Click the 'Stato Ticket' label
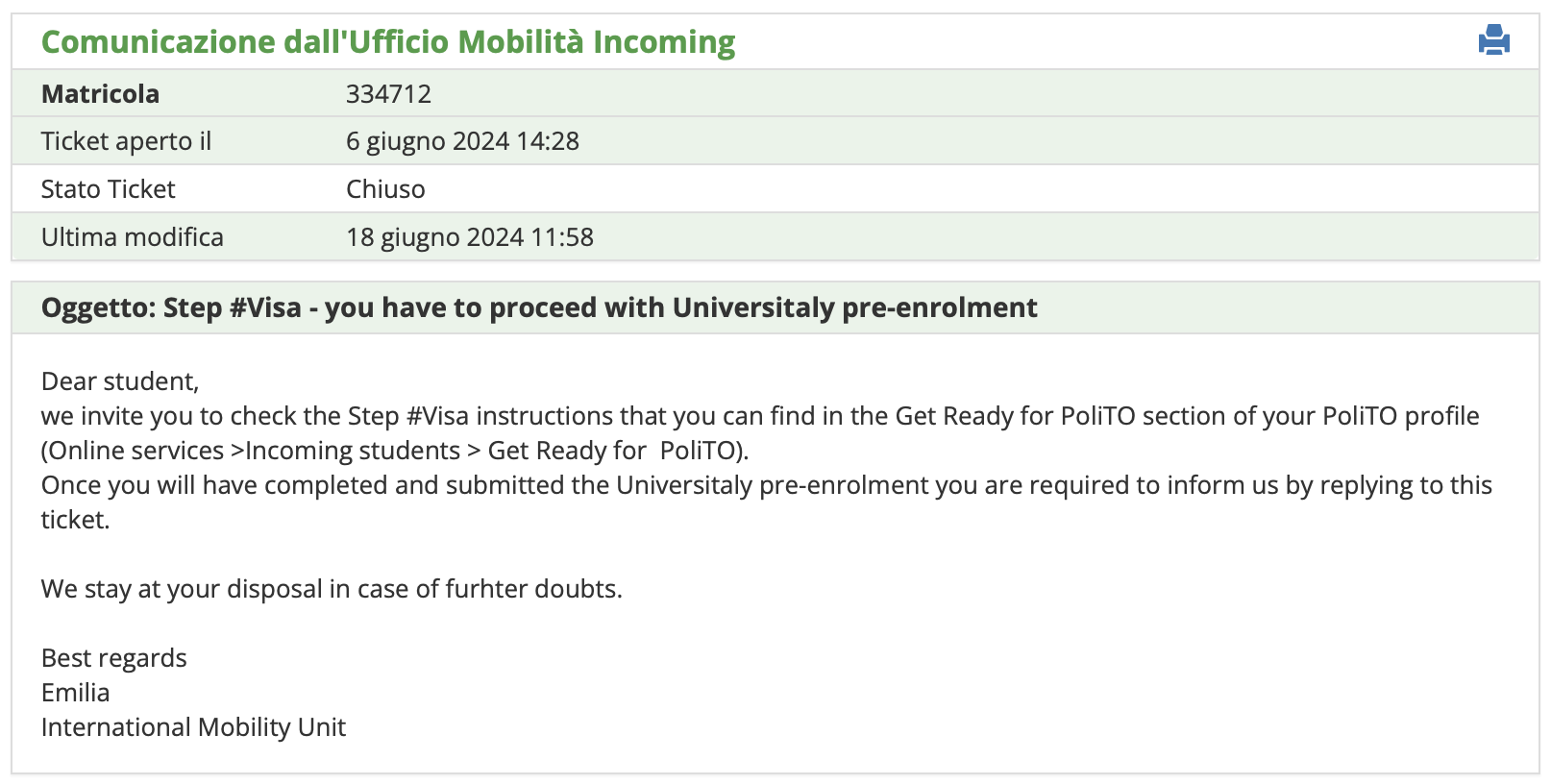1551x784 pixels. (108, 189)
